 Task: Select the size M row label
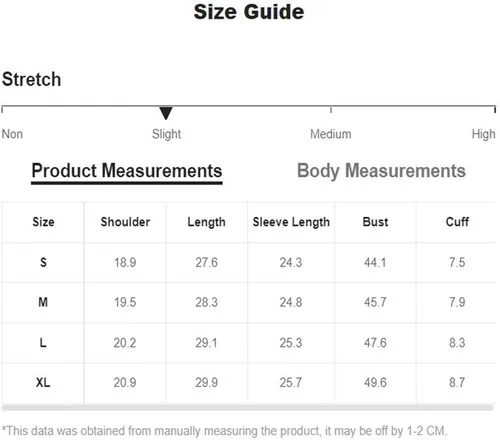[x=43, y=302]
